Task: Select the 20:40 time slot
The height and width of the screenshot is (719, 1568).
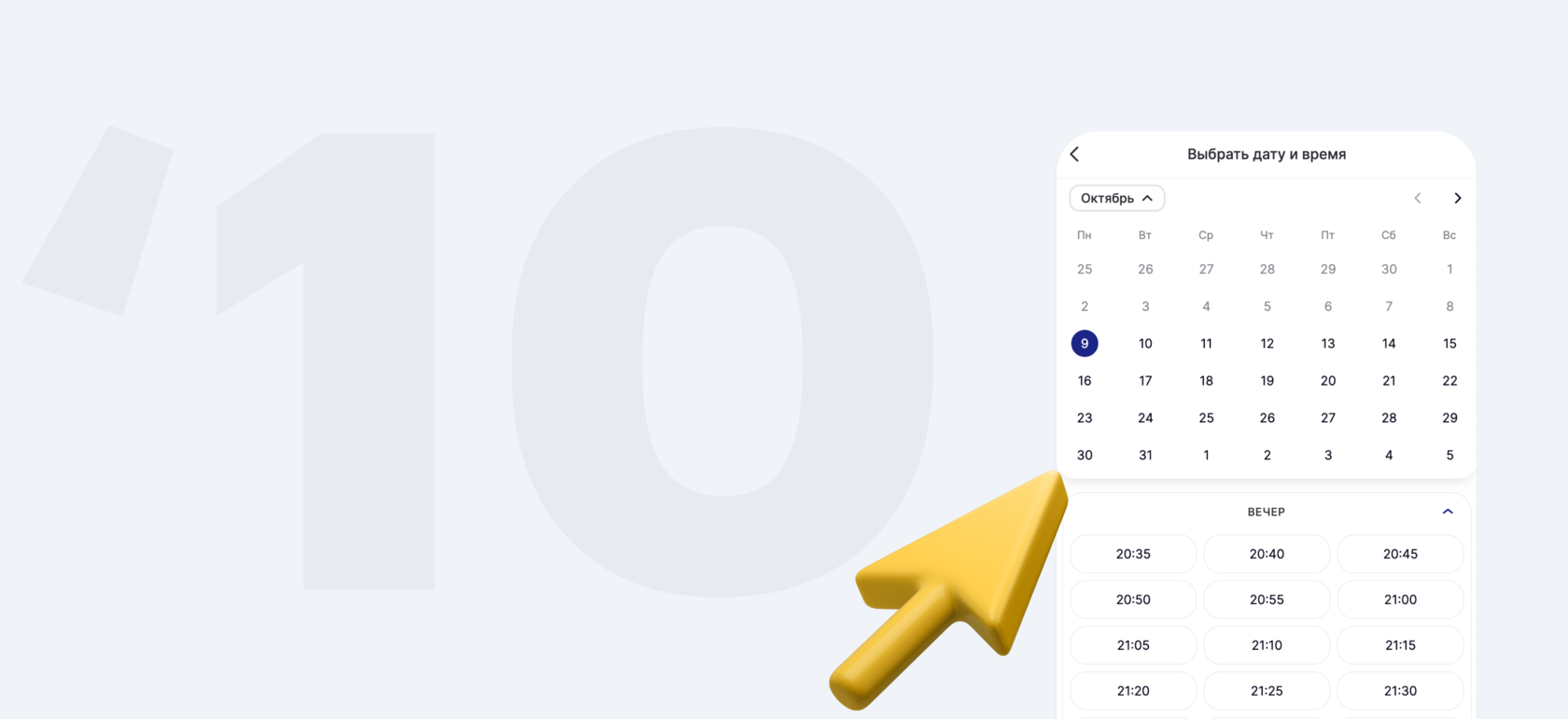Action: (1267, 554)
